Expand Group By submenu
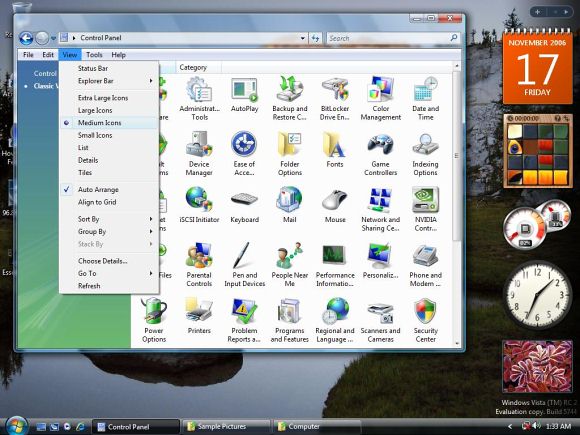This screenshot has width=580, height=435. tap(109, 232)
